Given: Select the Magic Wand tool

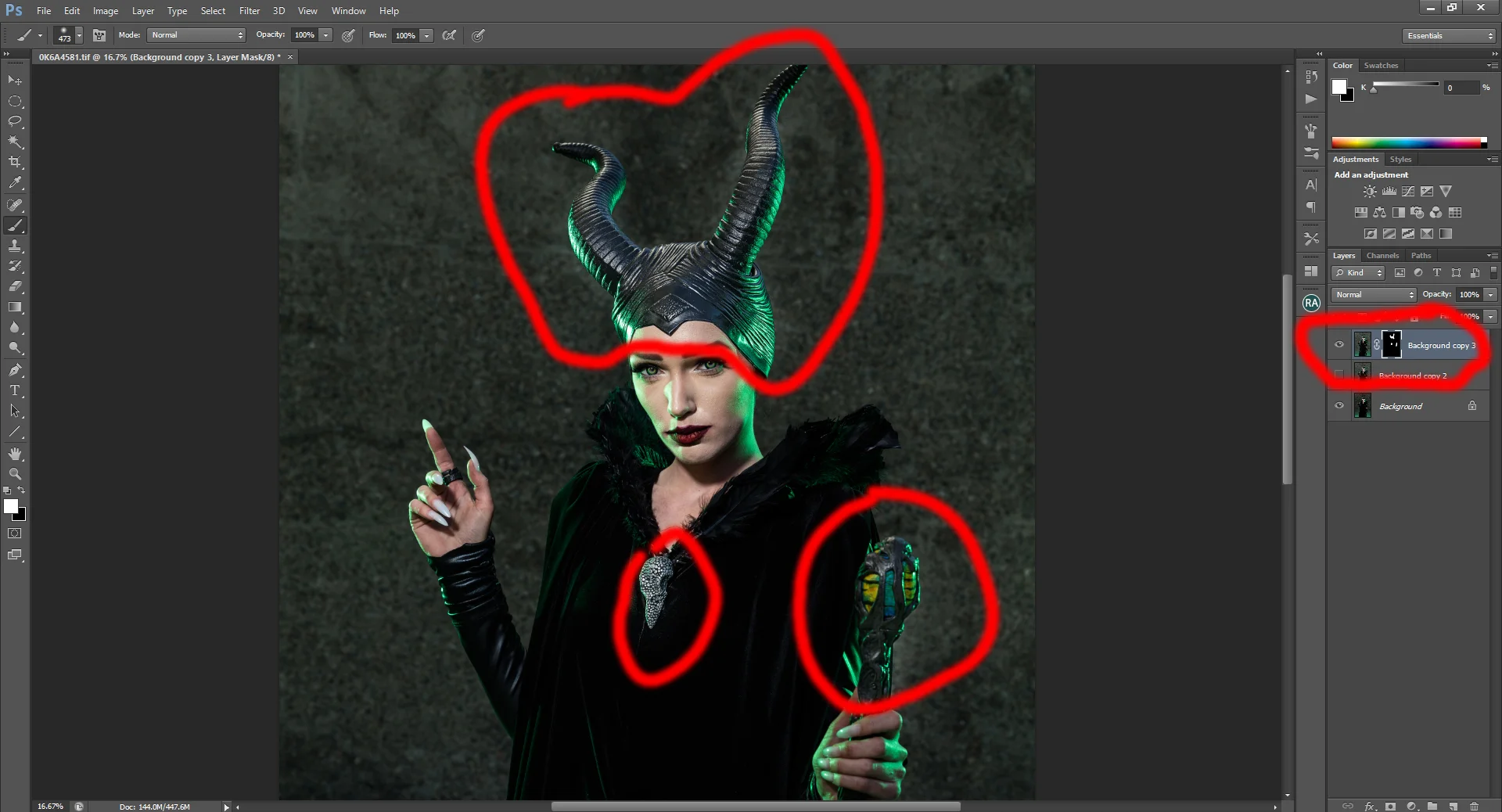Looking at the screenshot, I should tap(15, 142).
